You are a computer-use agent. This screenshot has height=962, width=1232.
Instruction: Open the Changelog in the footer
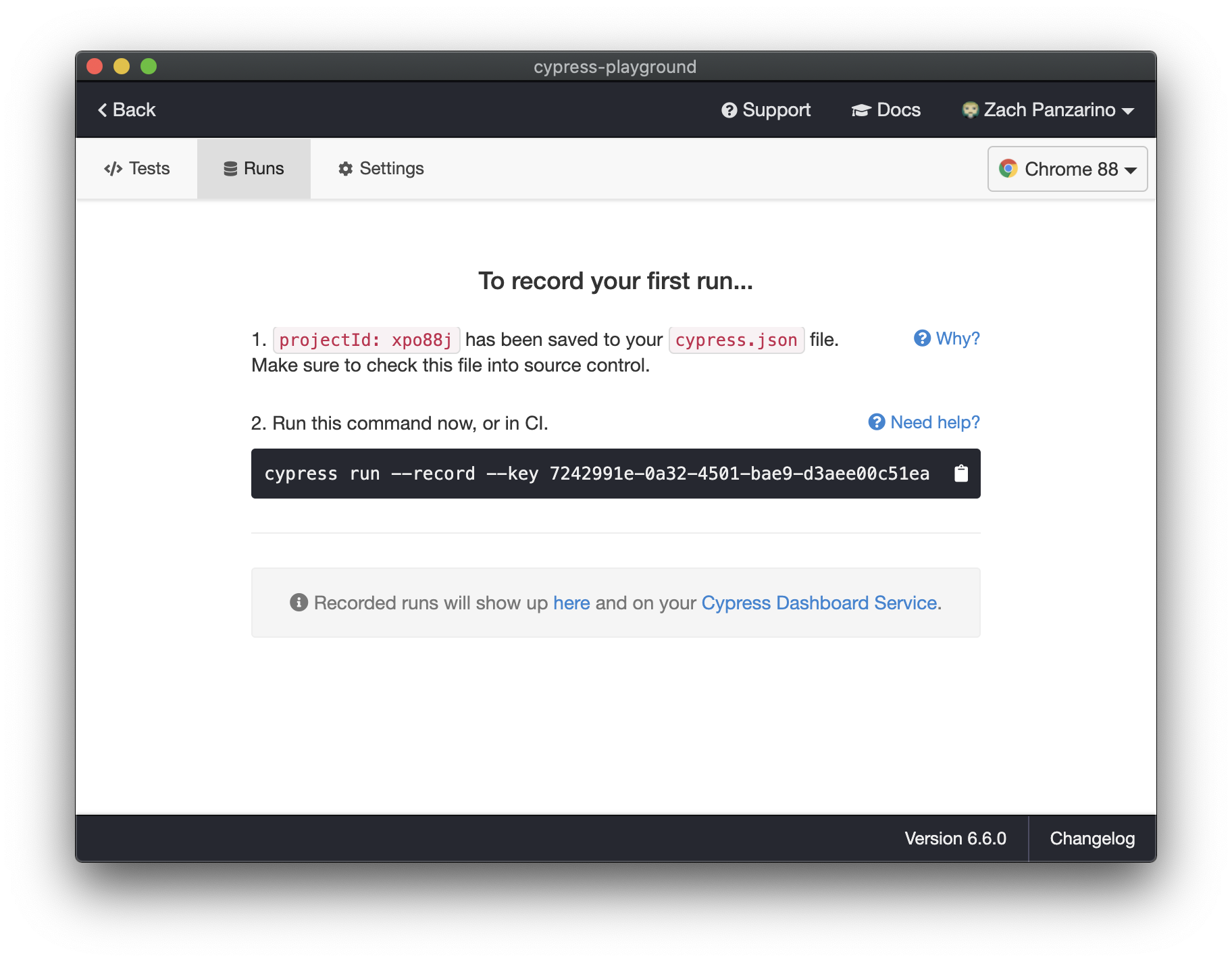pyautogui.click(x=1092, y=838)
